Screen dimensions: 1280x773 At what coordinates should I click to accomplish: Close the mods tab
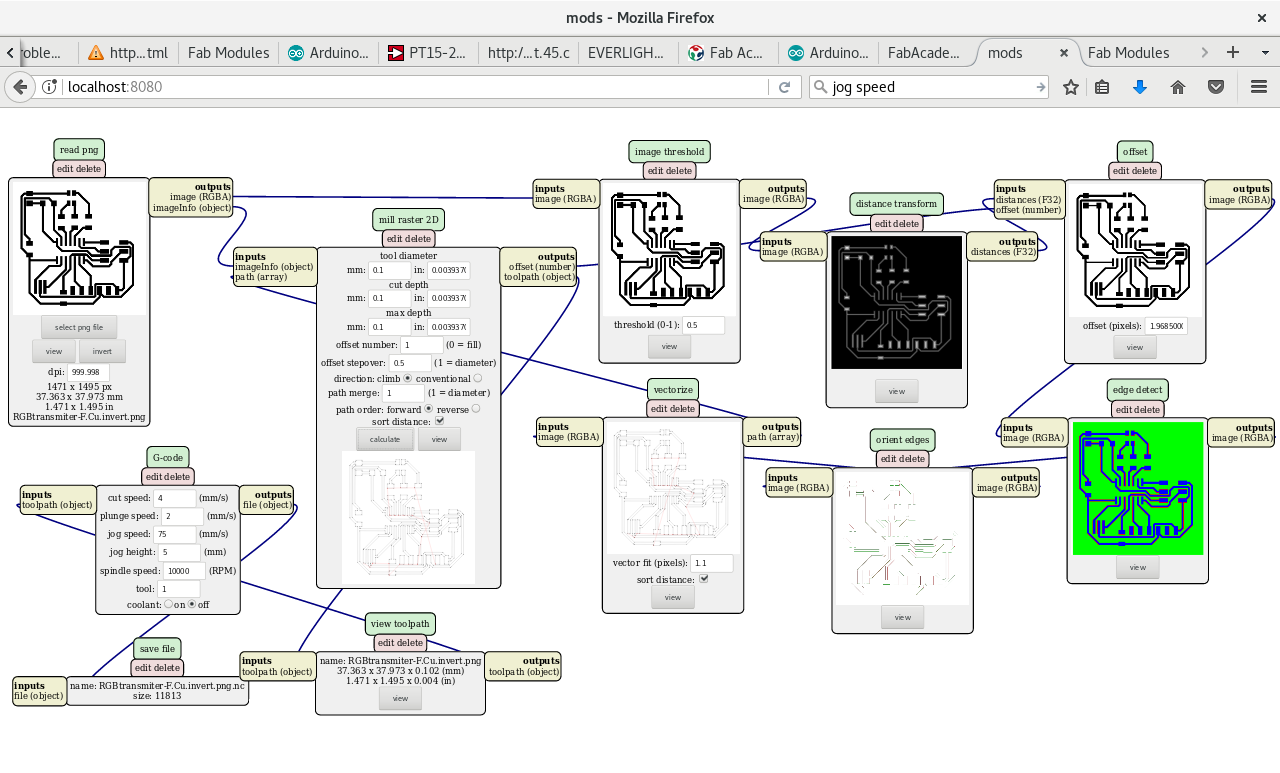tap(1064, 53)
